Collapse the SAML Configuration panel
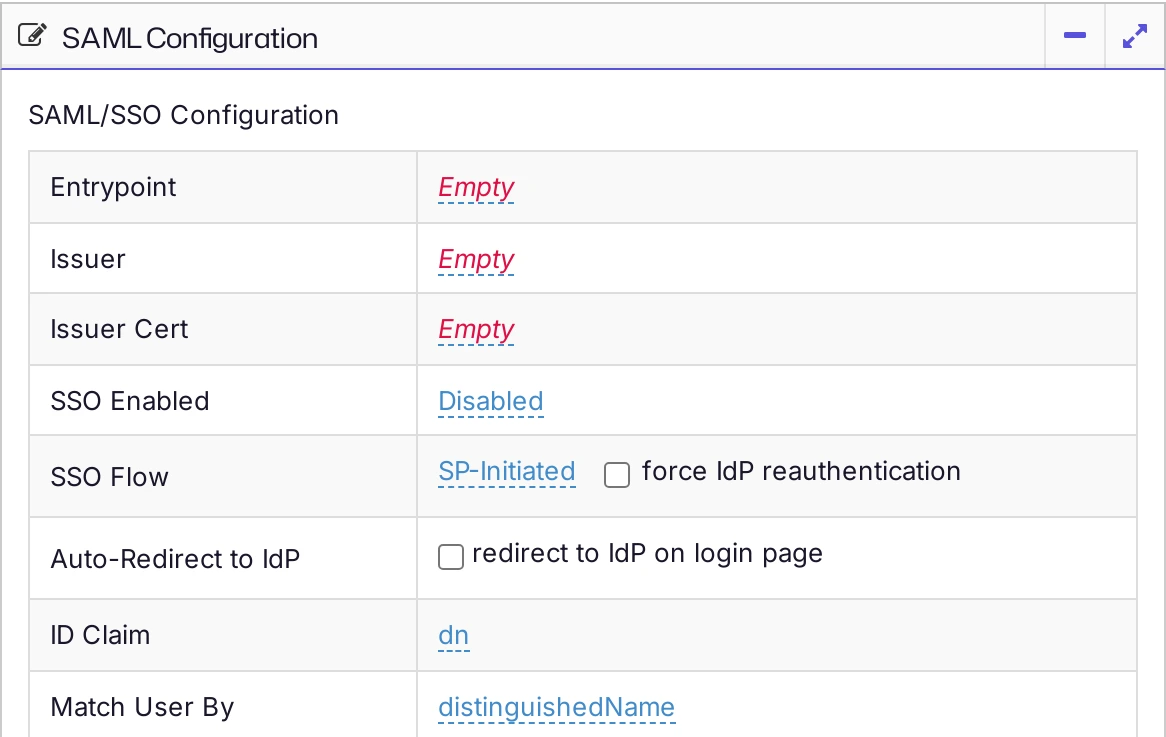The width and height of the screenshot is (1166, 737). pos(1075,36)
